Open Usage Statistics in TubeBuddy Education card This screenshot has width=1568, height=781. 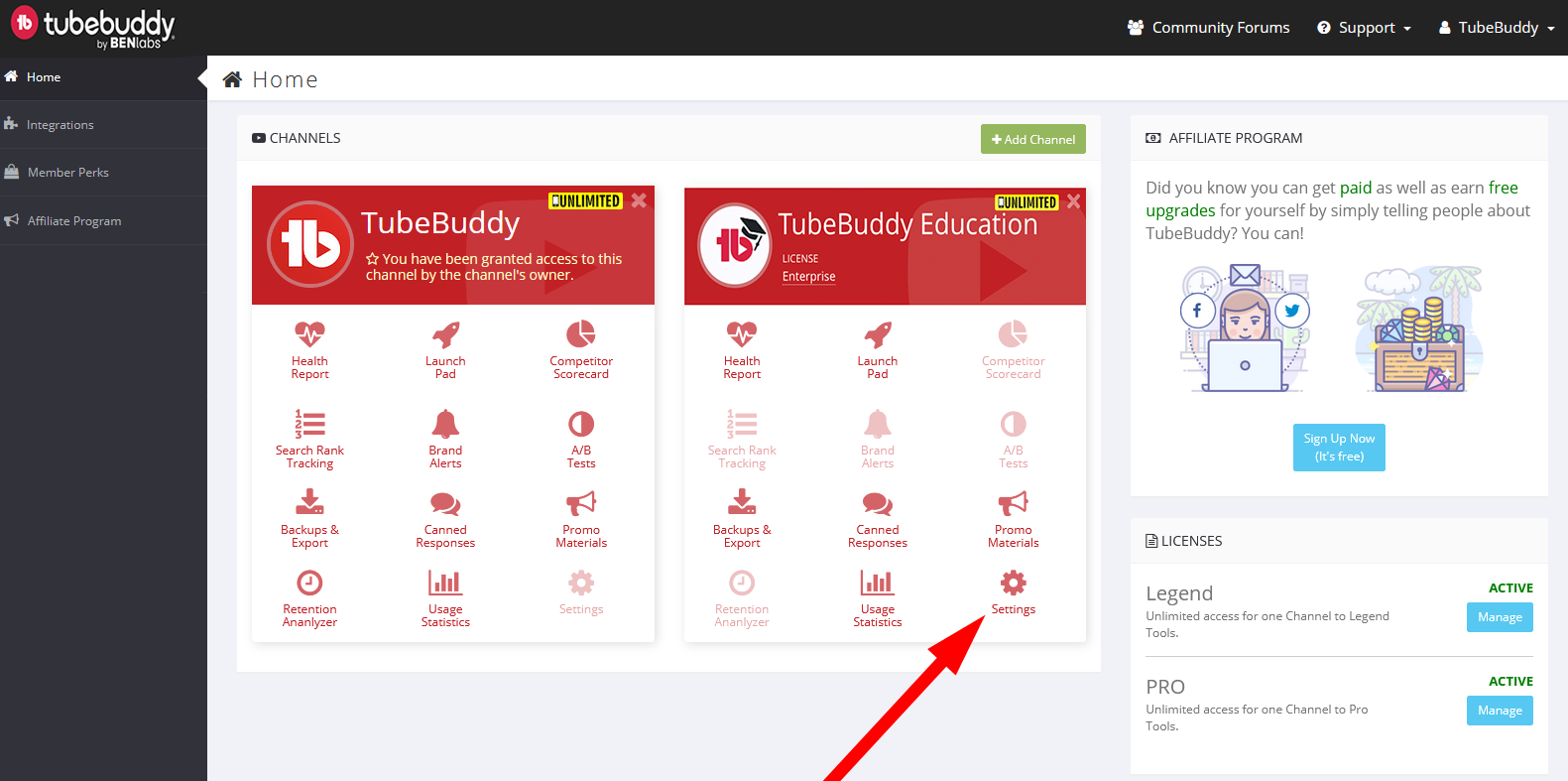coord(878,598)
